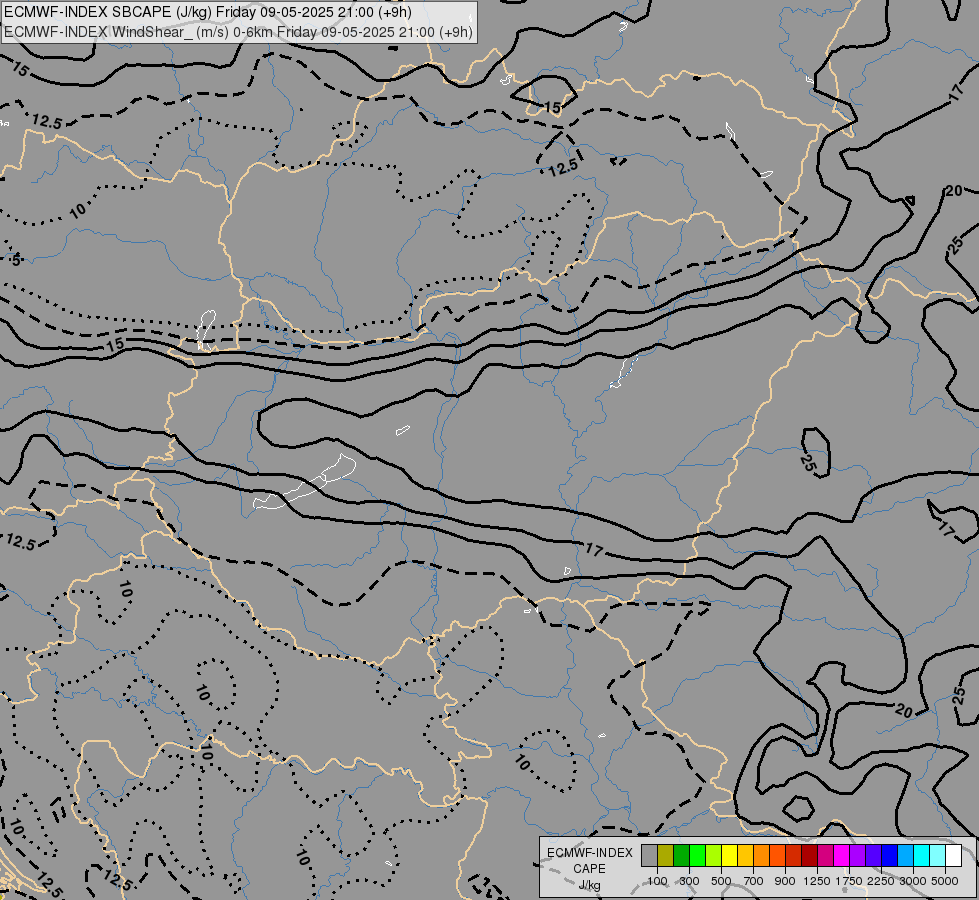Select the lime yellow-green legend swatch
The image size is (979, 900).
coord(714,856)
